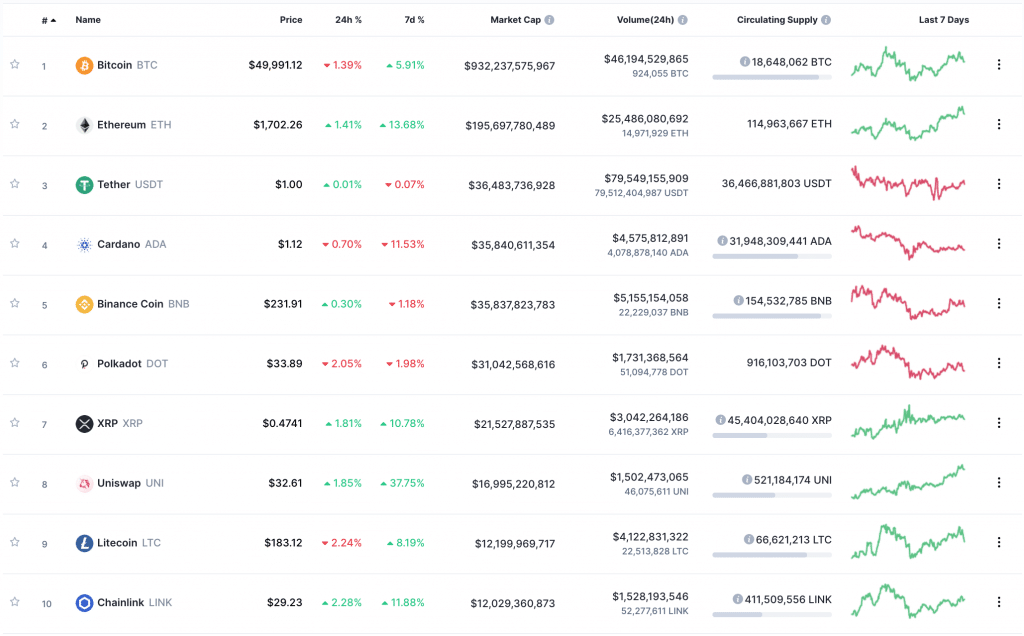Sort the table by Price column
This screenshot has width=1024, height=636.
click(x=291, y=20)
